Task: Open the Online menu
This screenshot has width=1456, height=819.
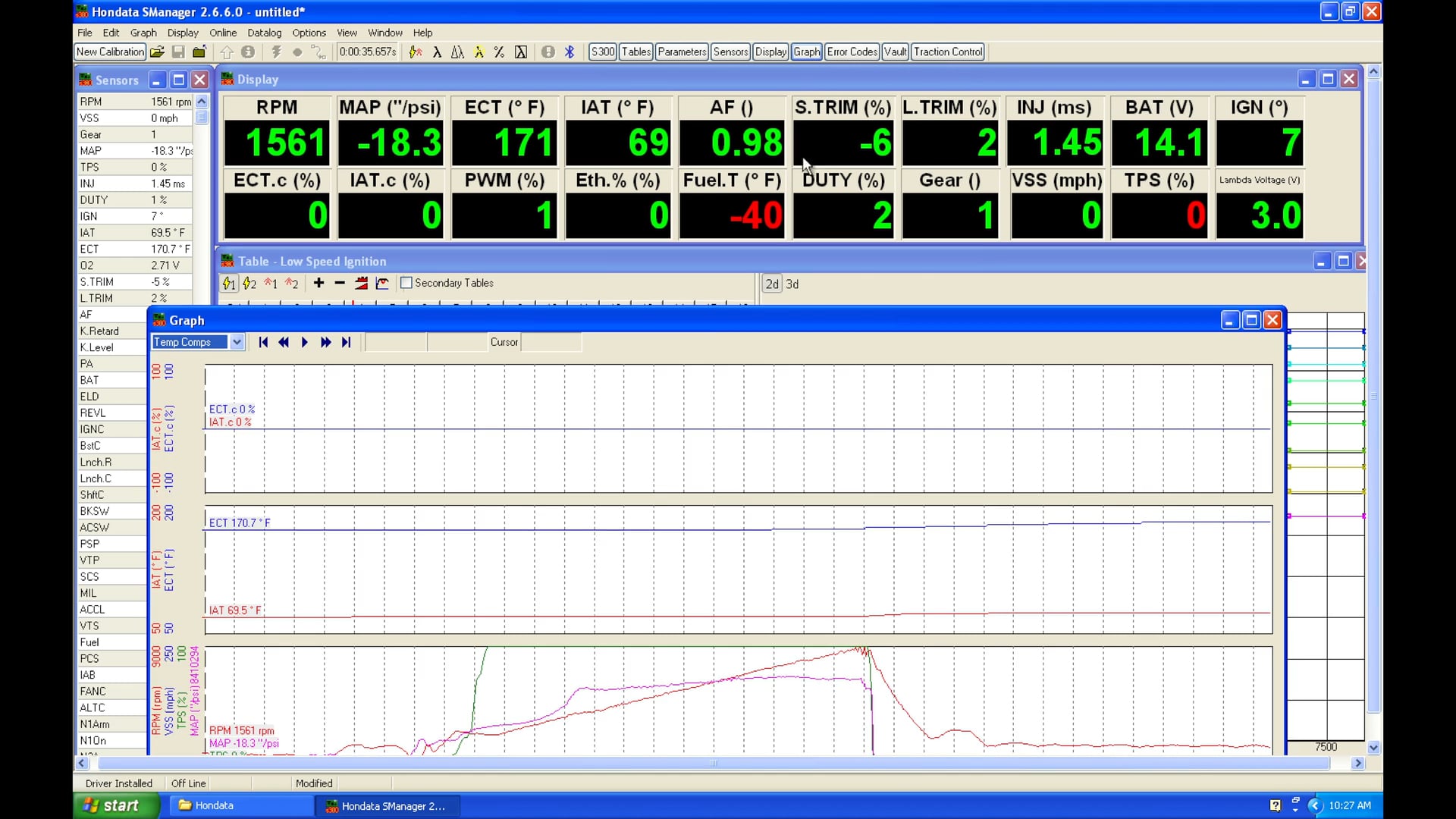Action: pyautogui.click(x=223, y=33)
